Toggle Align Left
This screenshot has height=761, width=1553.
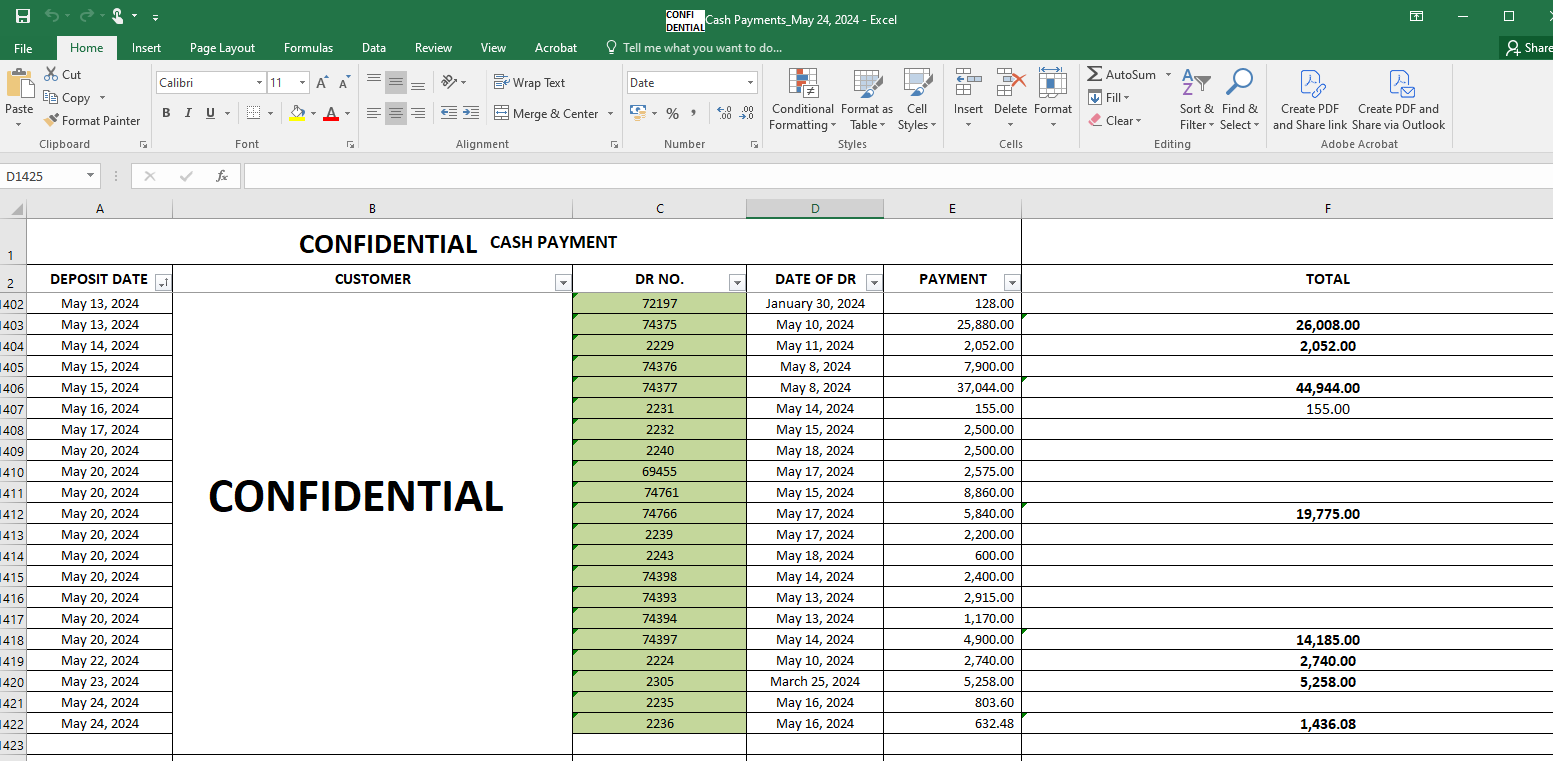coord(374,113)
